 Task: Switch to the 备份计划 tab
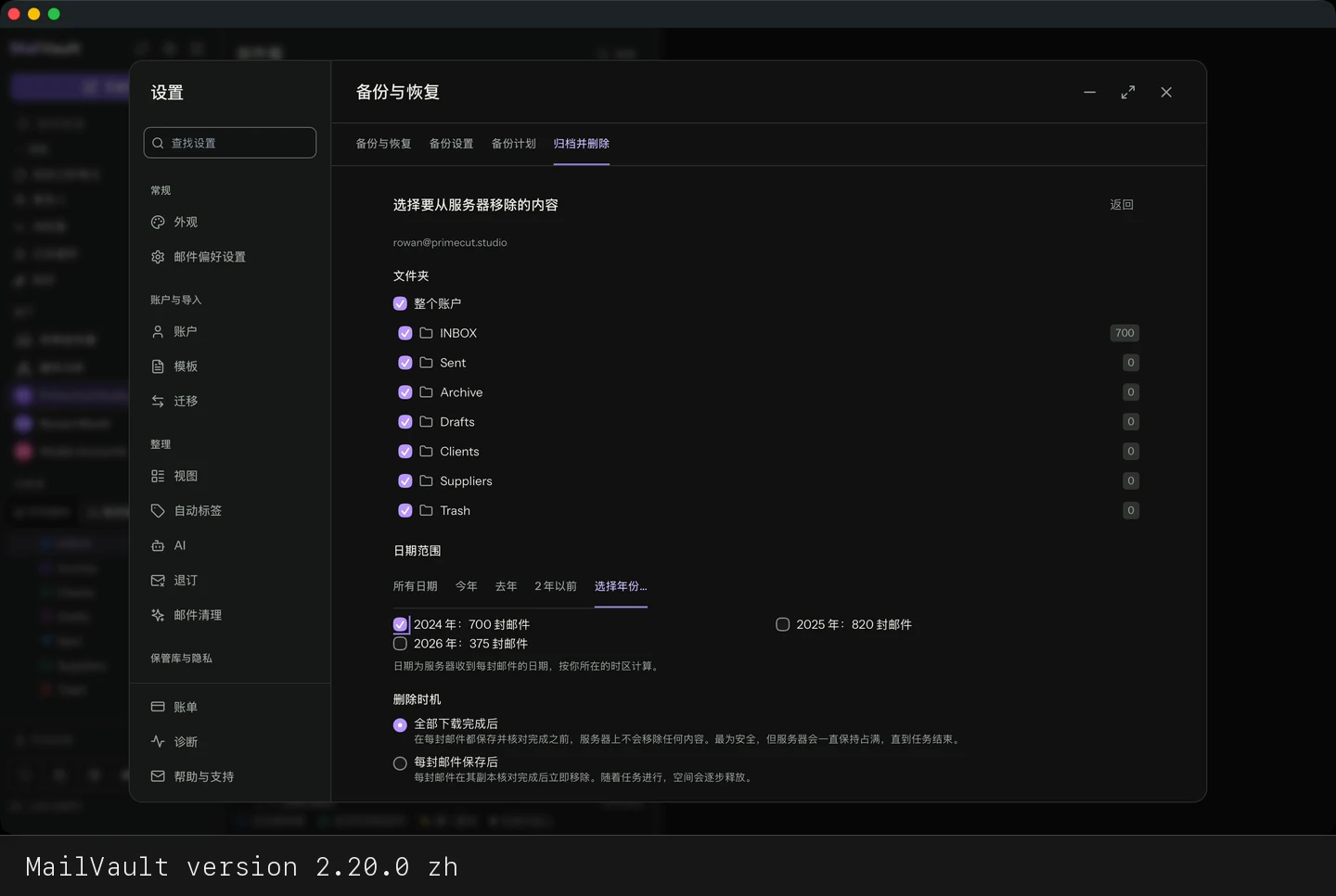coord(514,144)
